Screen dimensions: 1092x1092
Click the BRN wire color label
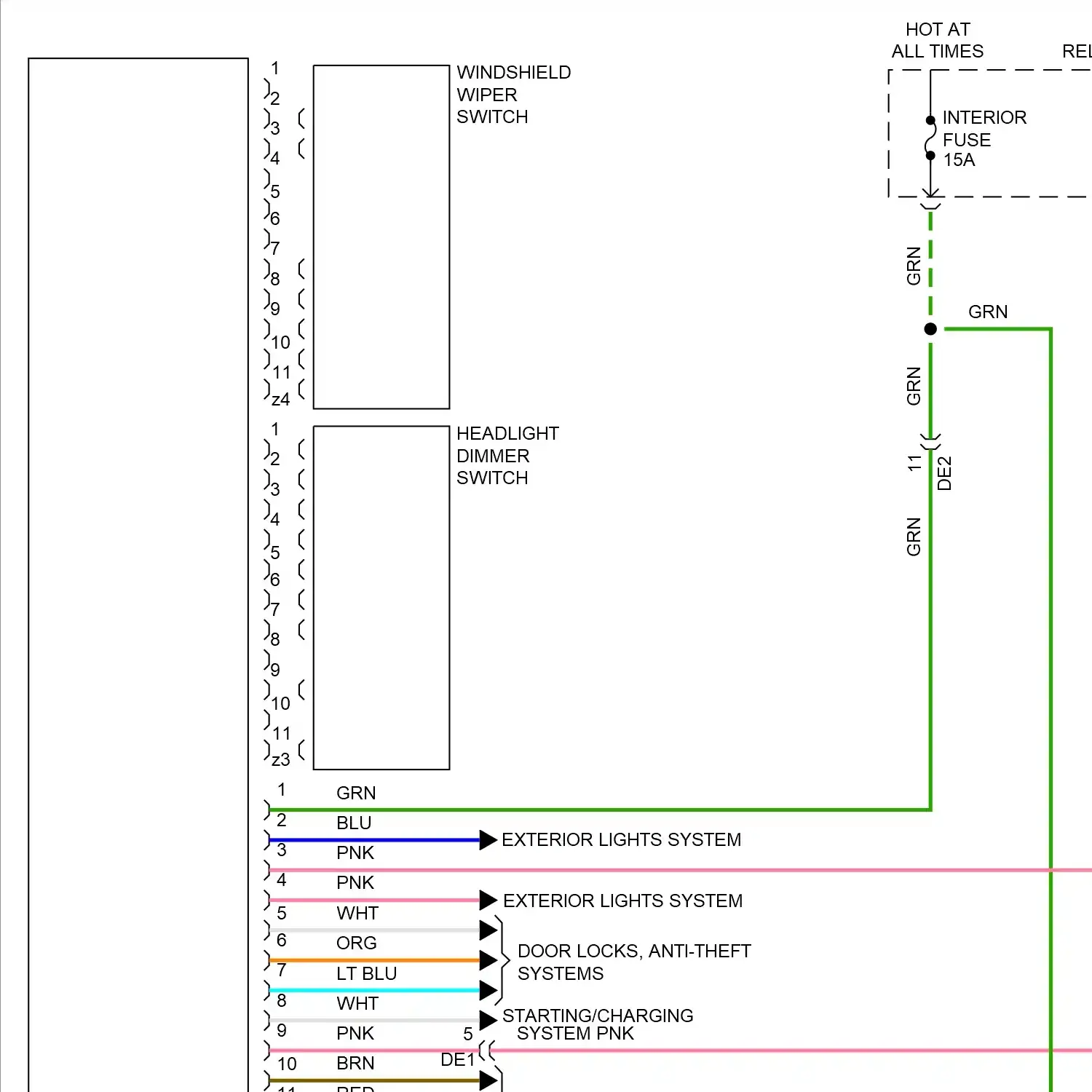[x=355, y=1064]
